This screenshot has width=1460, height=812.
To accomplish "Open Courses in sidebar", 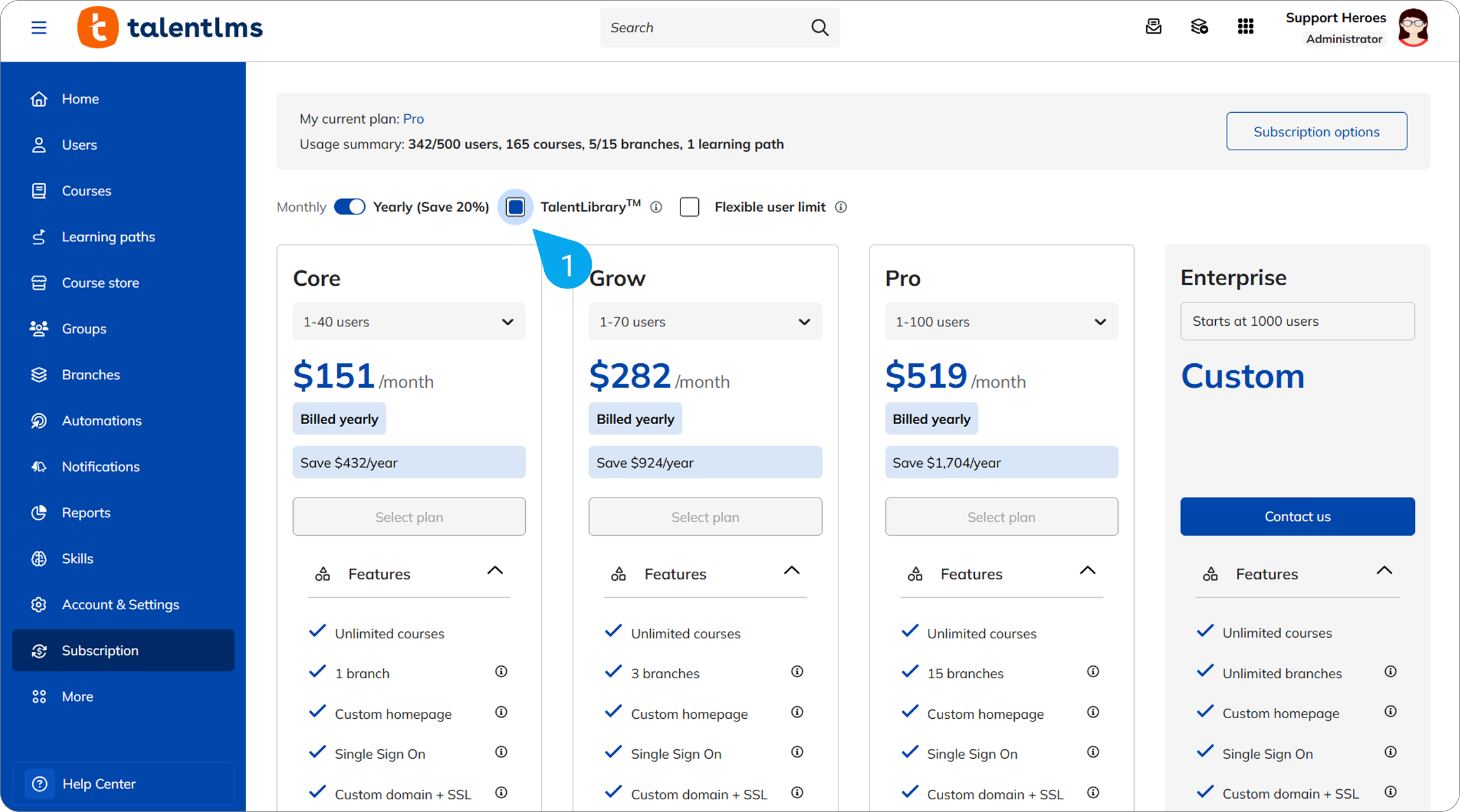I will coord(123,191).
